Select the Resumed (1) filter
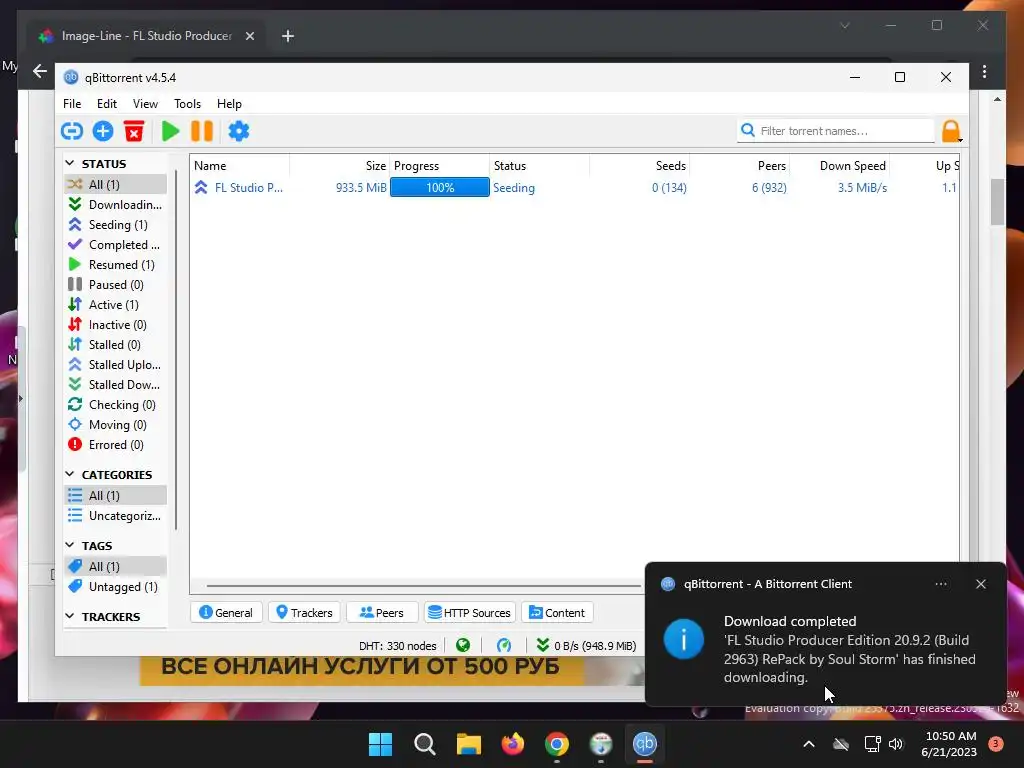This screenshot has height=768, width=1024. pyautogui.click(x=116, y=264)
